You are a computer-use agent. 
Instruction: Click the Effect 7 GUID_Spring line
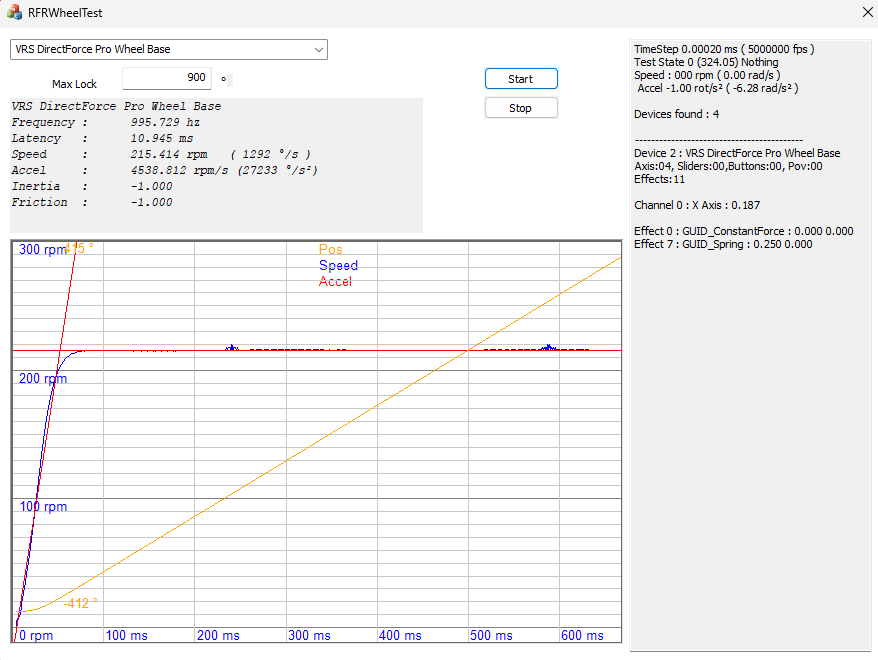723,244
